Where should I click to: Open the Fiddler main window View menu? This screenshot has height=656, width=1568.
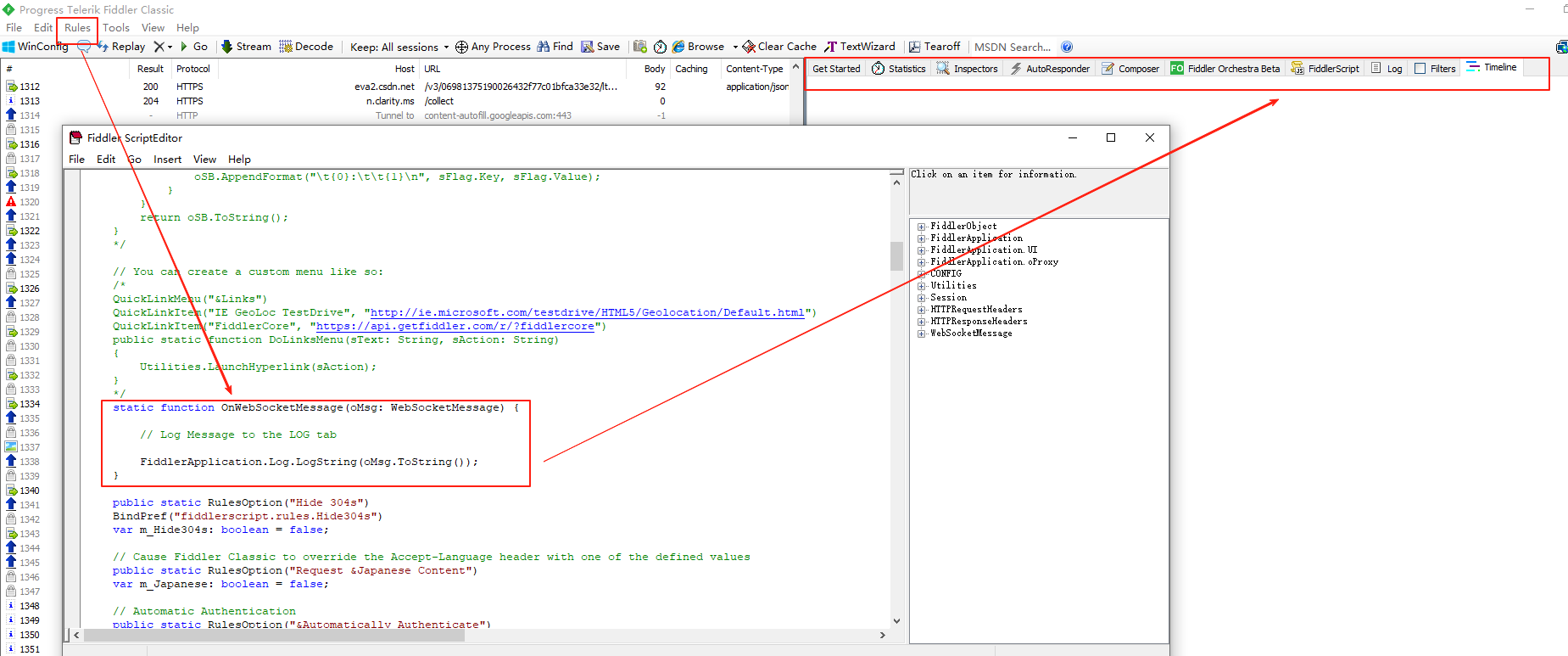pyautogui.click(x=153, y=27)
